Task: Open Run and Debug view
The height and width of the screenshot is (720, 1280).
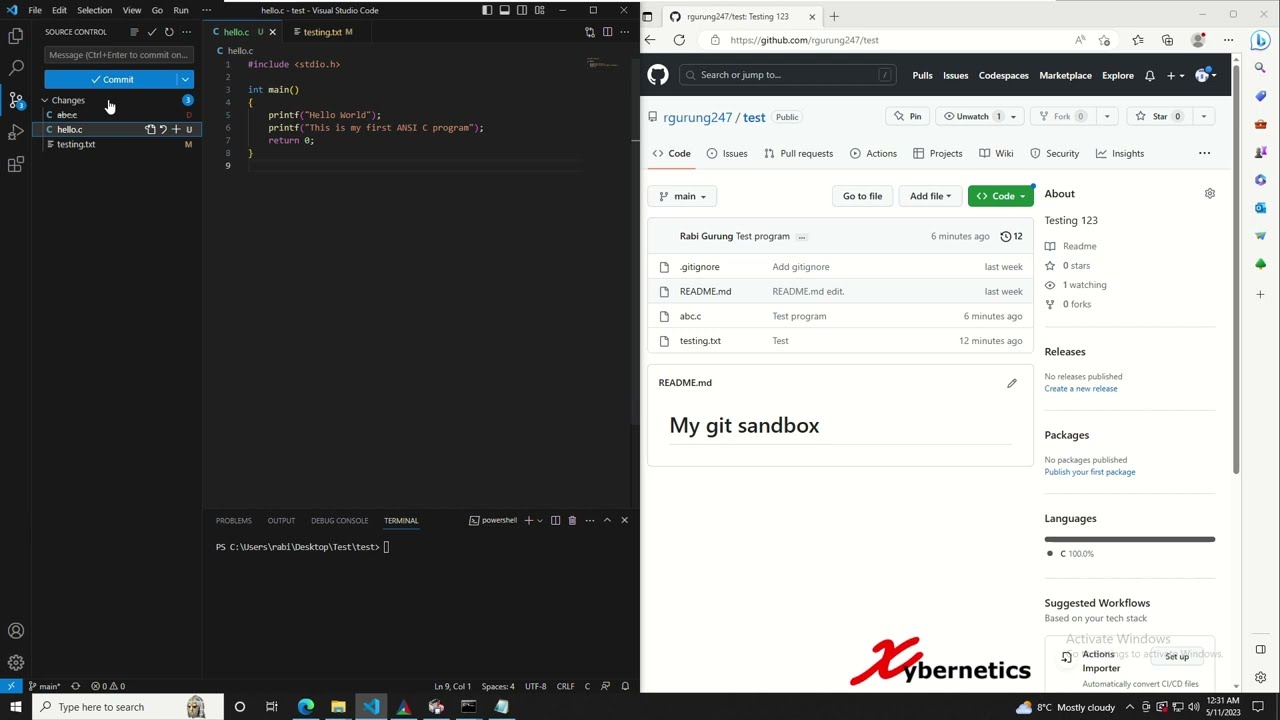Action: [x=16, y=132]
